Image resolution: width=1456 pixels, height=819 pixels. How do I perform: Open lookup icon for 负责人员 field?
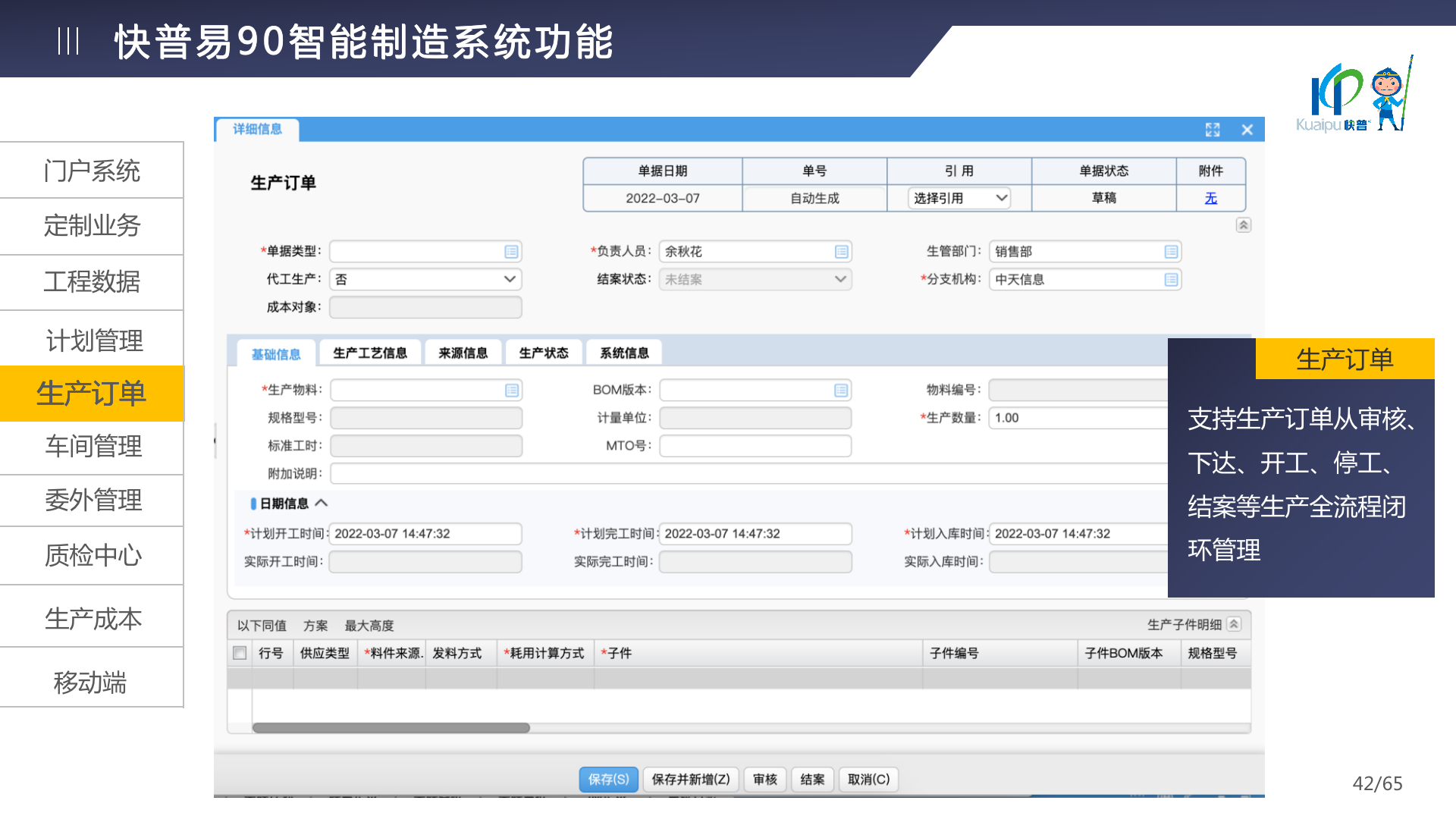pos(841,252)
